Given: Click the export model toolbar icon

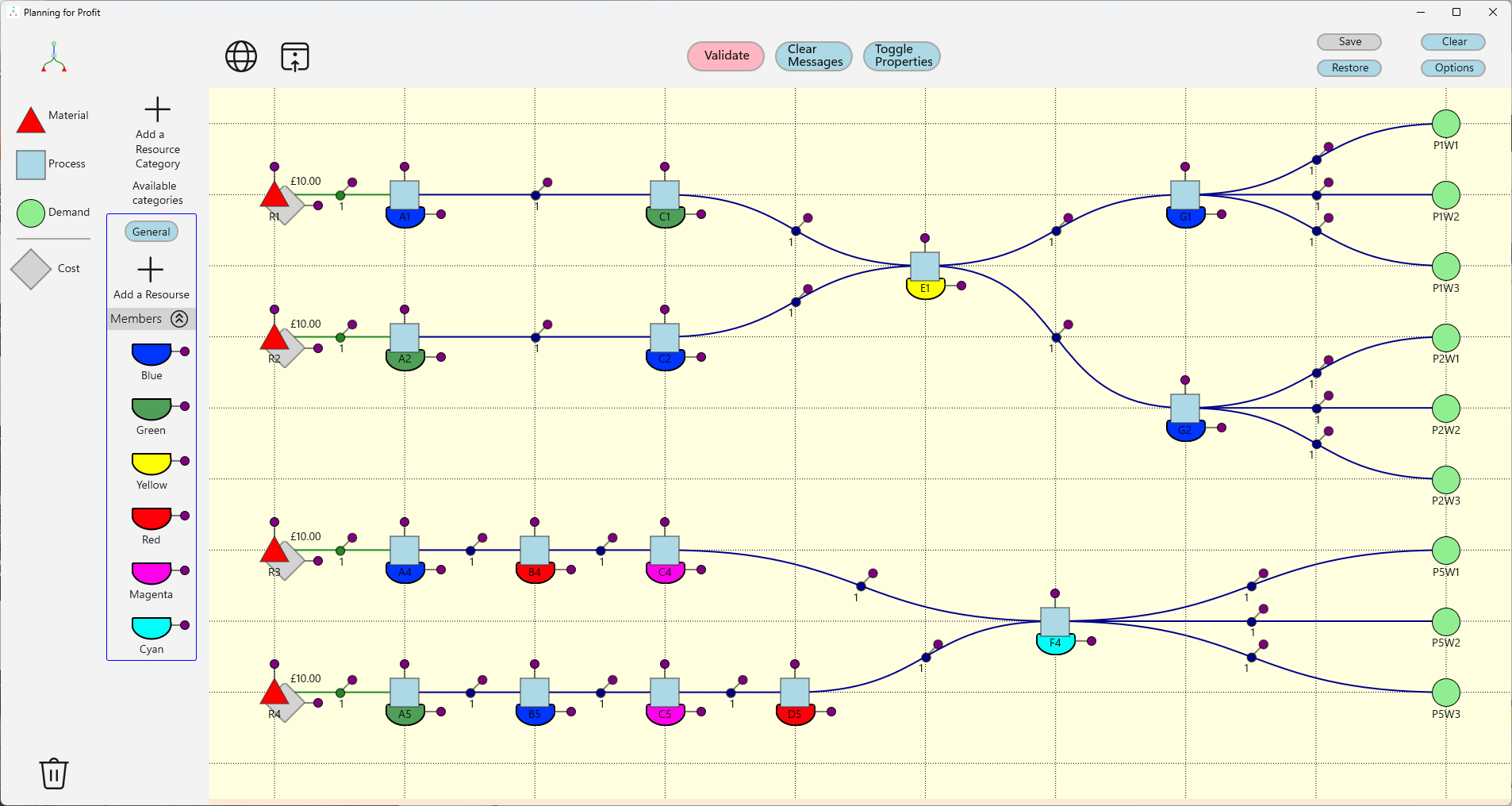Looking at the screenshot, I should click(294, 56).
